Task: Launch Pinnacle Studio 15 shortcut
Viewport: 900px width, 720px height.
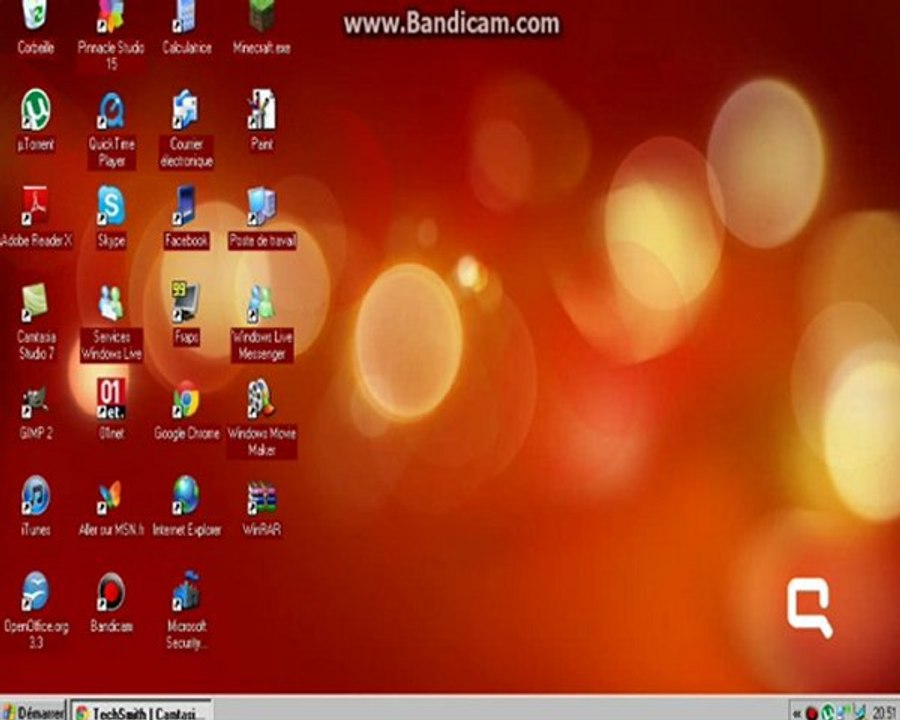Action: click(111, 16)
